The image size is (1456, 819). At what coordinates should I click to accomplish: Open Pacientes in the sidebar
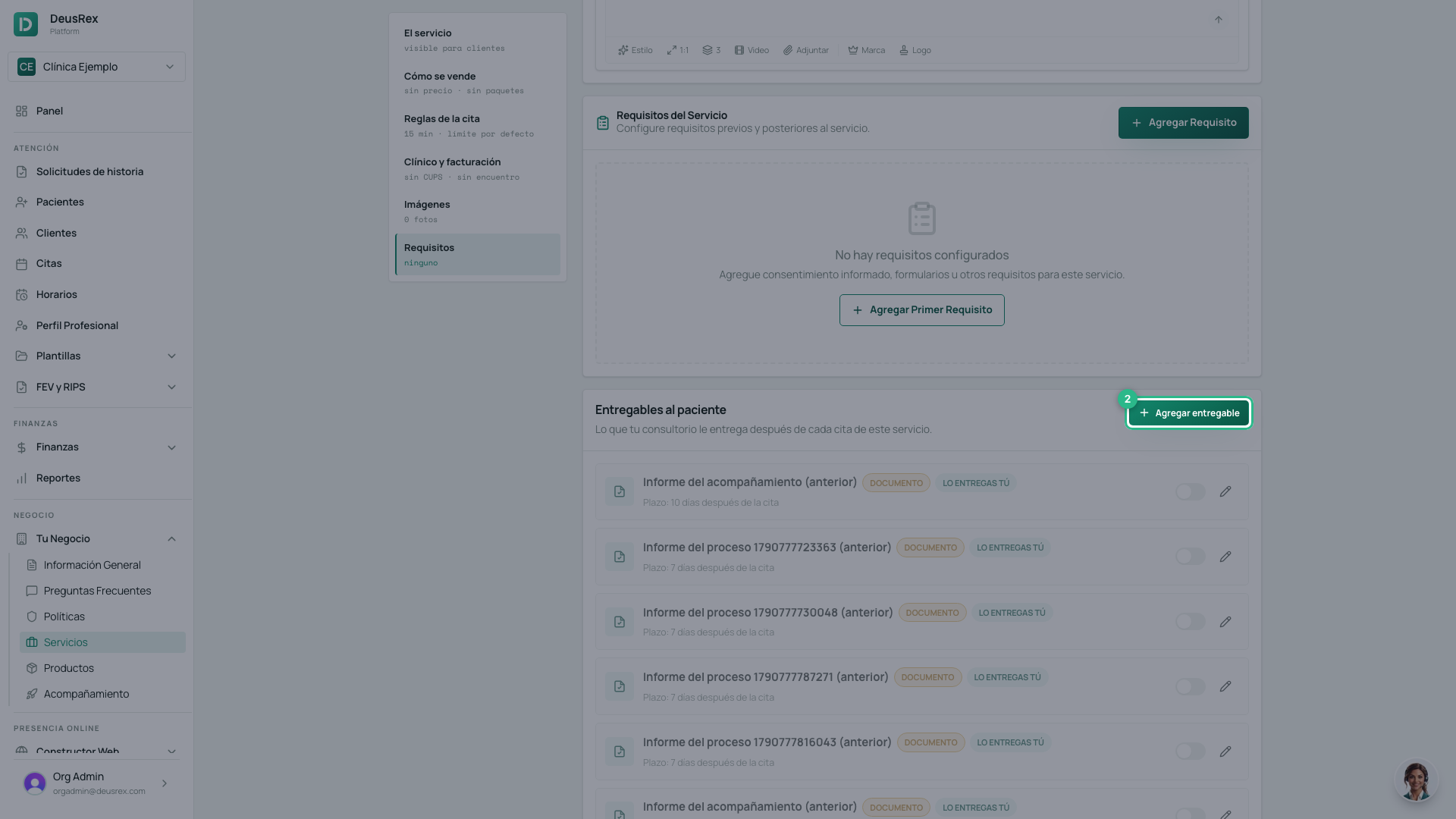click(96, 202)
